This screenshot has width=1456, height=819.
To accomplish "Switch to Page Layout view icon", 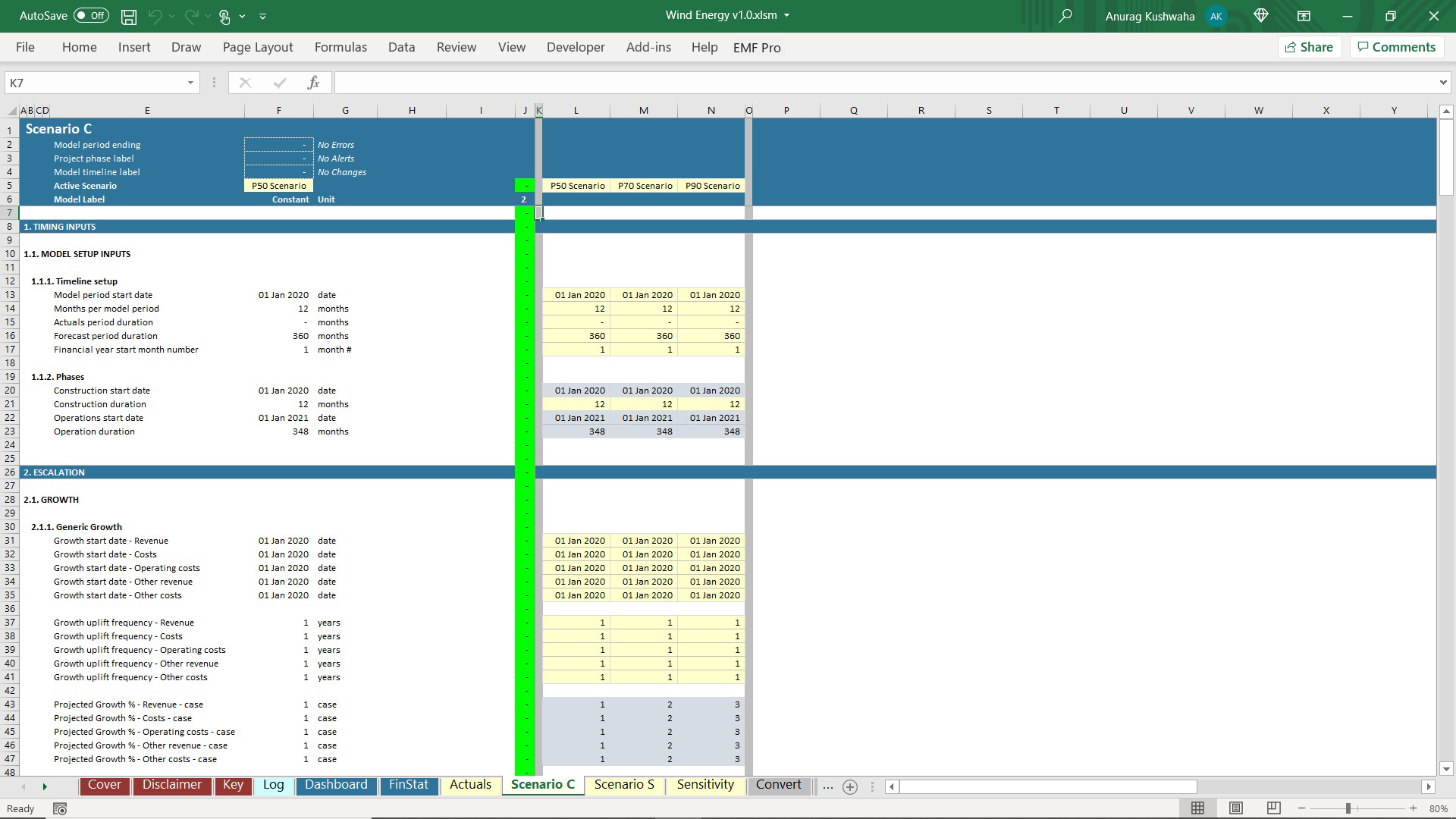I will [x=1236, y=808].
